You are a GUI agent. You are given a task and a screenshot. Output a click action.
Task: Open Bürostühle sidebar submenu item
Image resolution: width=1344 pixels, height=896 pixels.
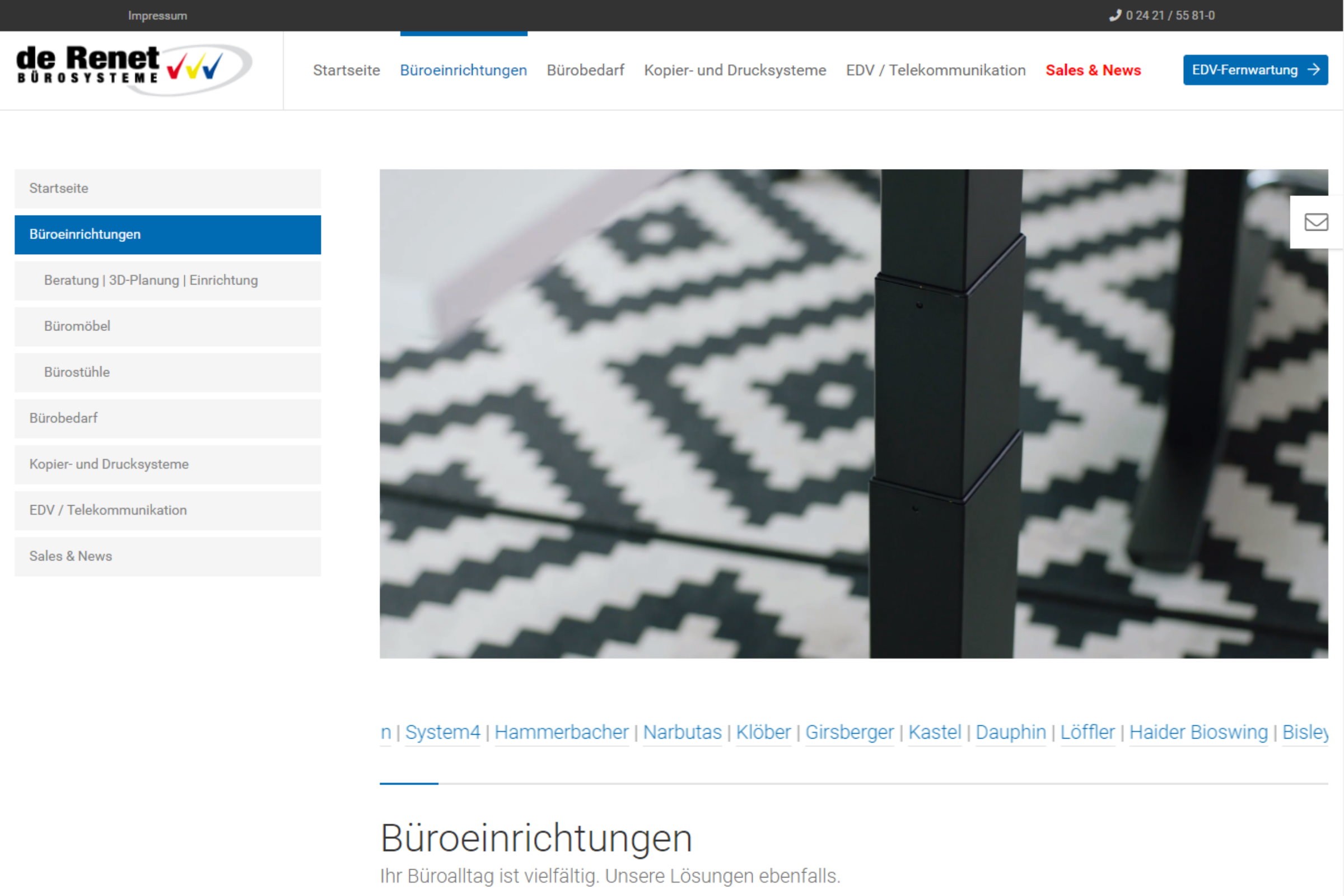coord(77,372)
